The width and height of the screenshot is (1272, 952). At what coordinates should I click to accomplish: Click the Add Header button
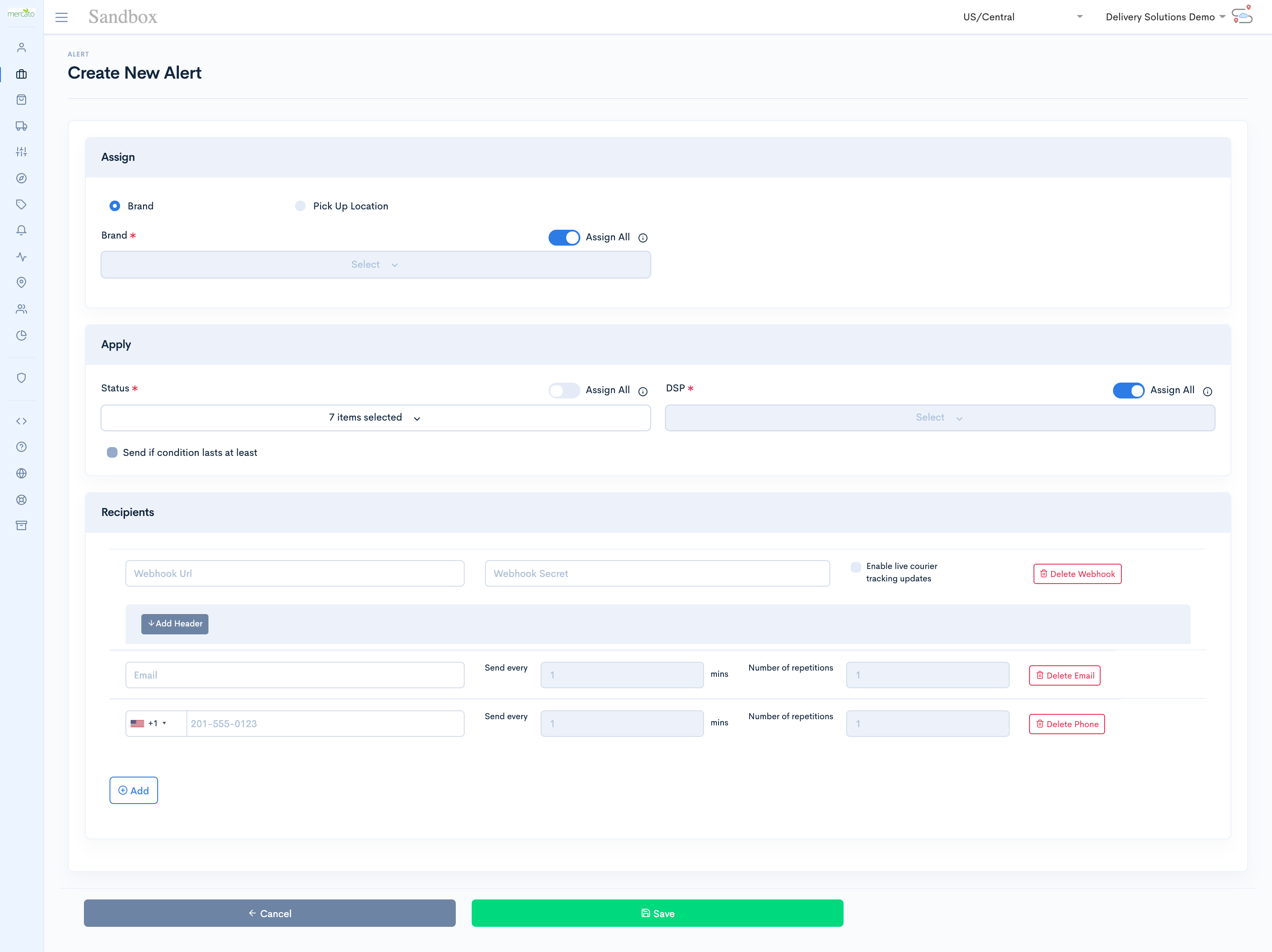tap(175, 624)
